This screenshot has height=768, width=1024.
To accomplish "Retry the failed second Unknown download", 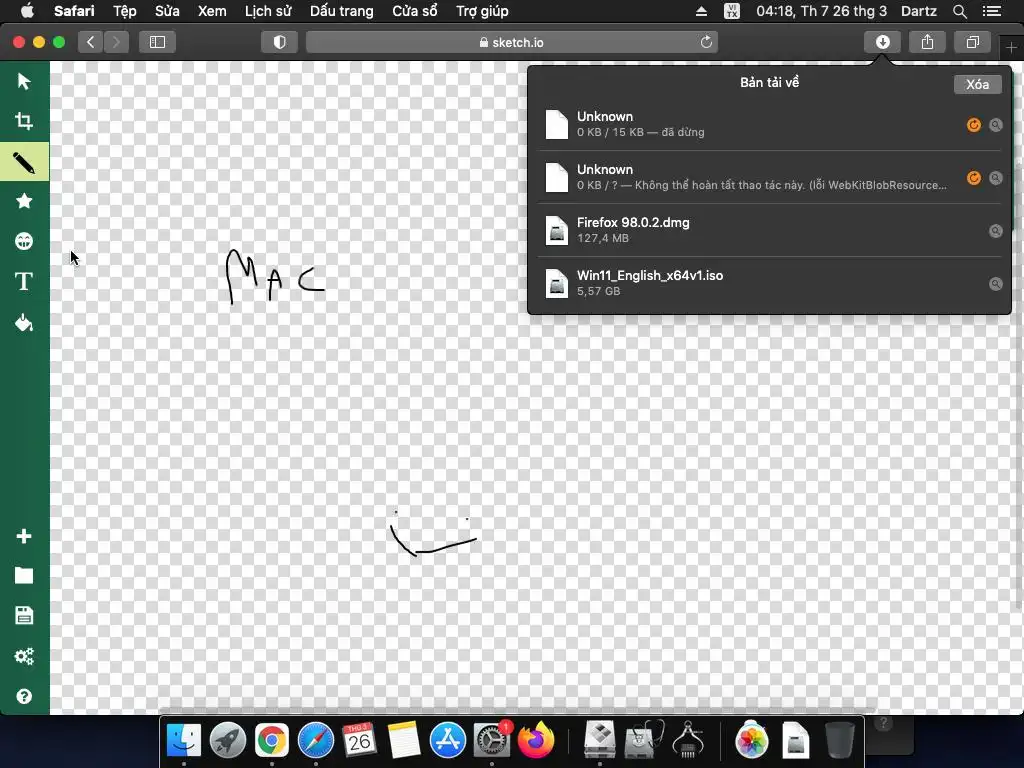I will [974, 178].
